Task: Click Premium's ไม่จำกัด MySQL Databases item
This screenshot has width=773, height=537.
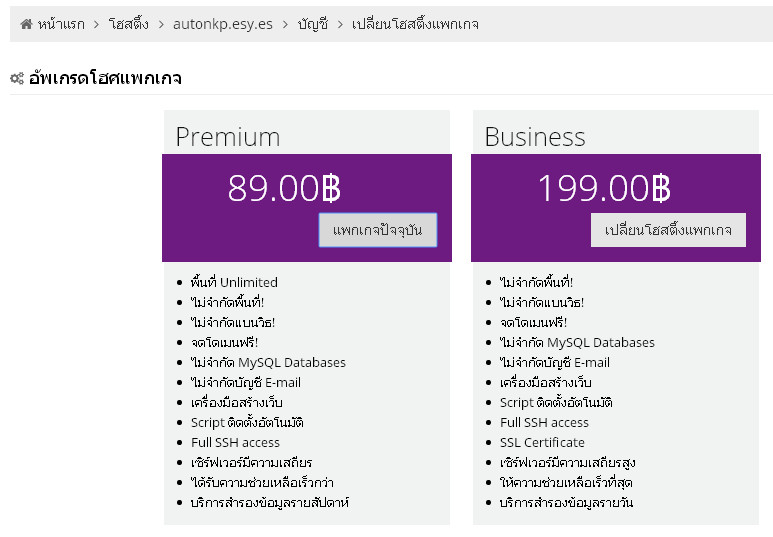Action: click(x=268, y=362)
